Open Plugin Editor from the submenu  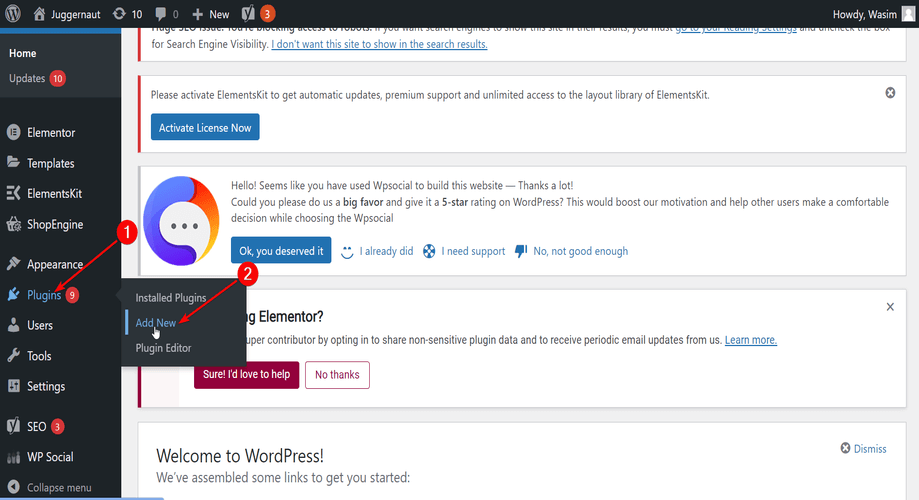[163, 348]
